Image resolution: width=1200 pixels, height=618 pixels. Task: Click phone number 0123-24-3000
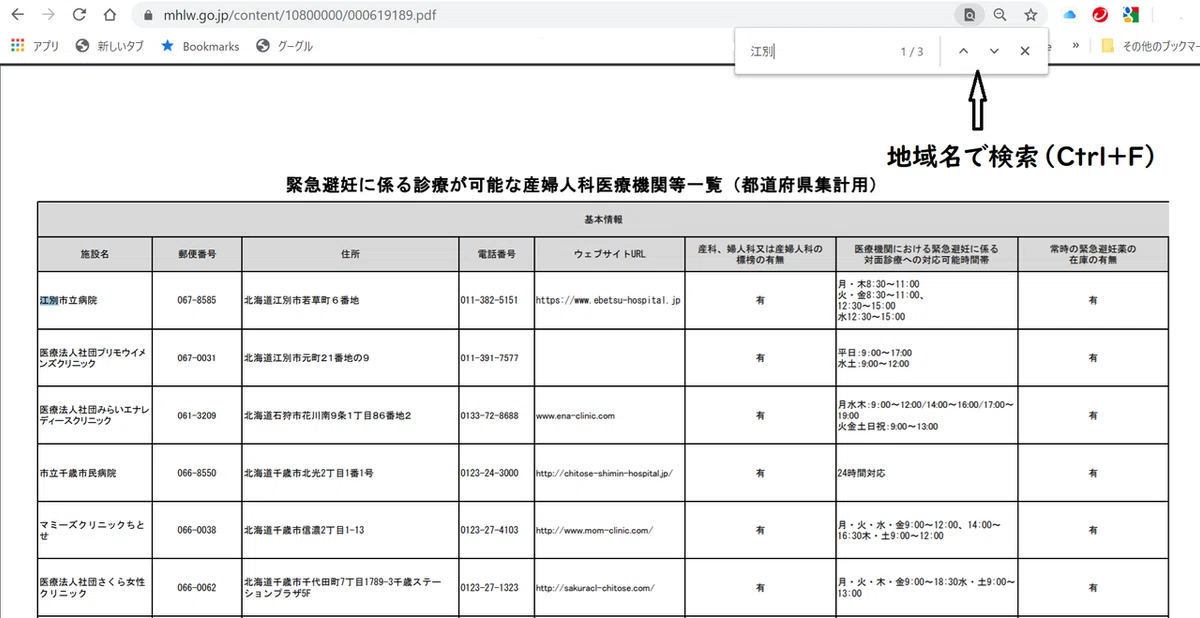click(x=489, y=473)
